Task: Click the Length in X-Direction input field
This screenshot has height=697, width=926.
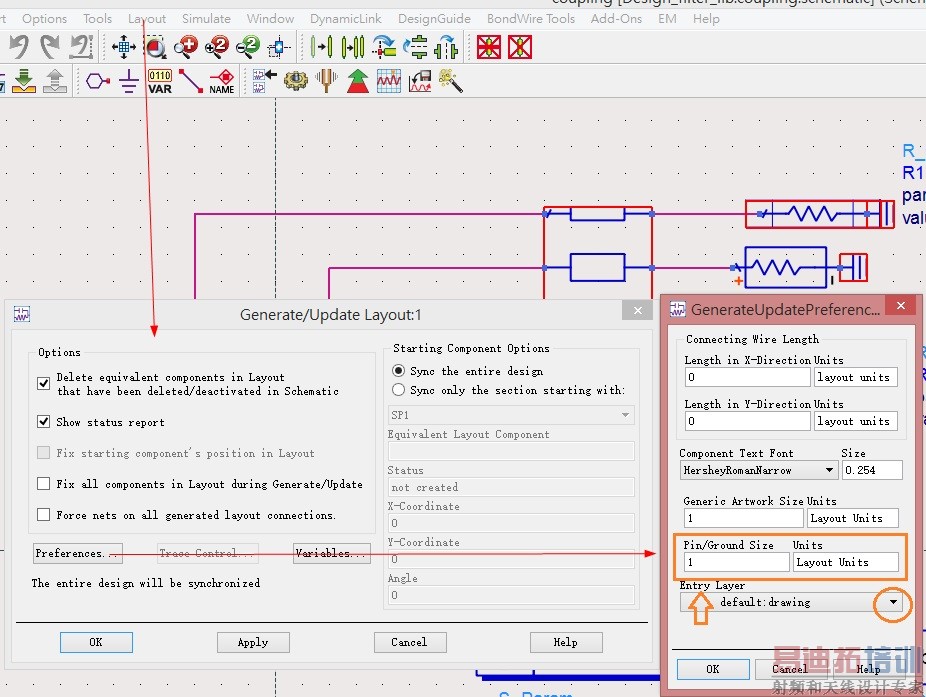Action: (x=748, y=377)
